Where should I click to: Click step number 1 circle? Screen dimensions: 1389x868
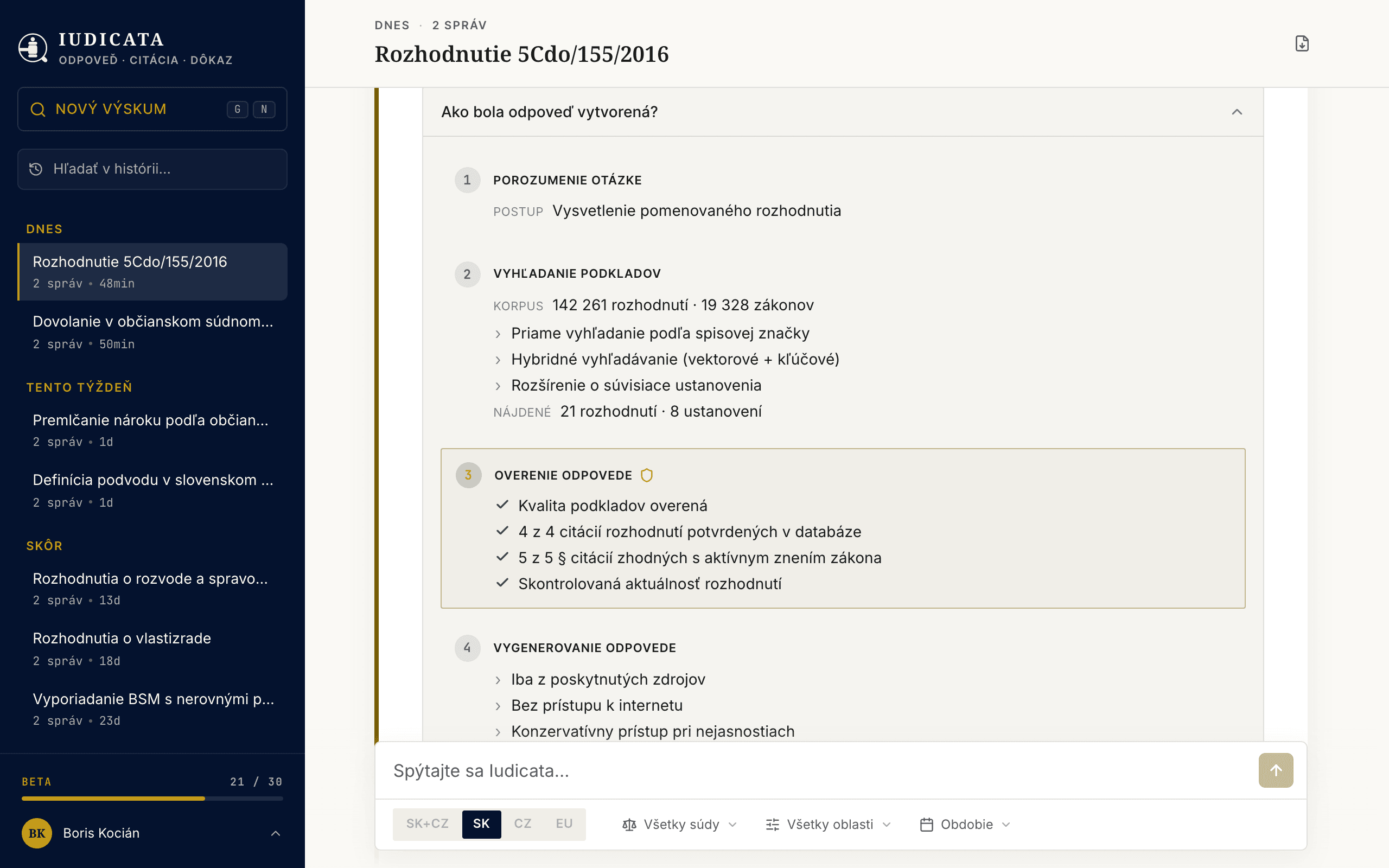tap(467, 180)
